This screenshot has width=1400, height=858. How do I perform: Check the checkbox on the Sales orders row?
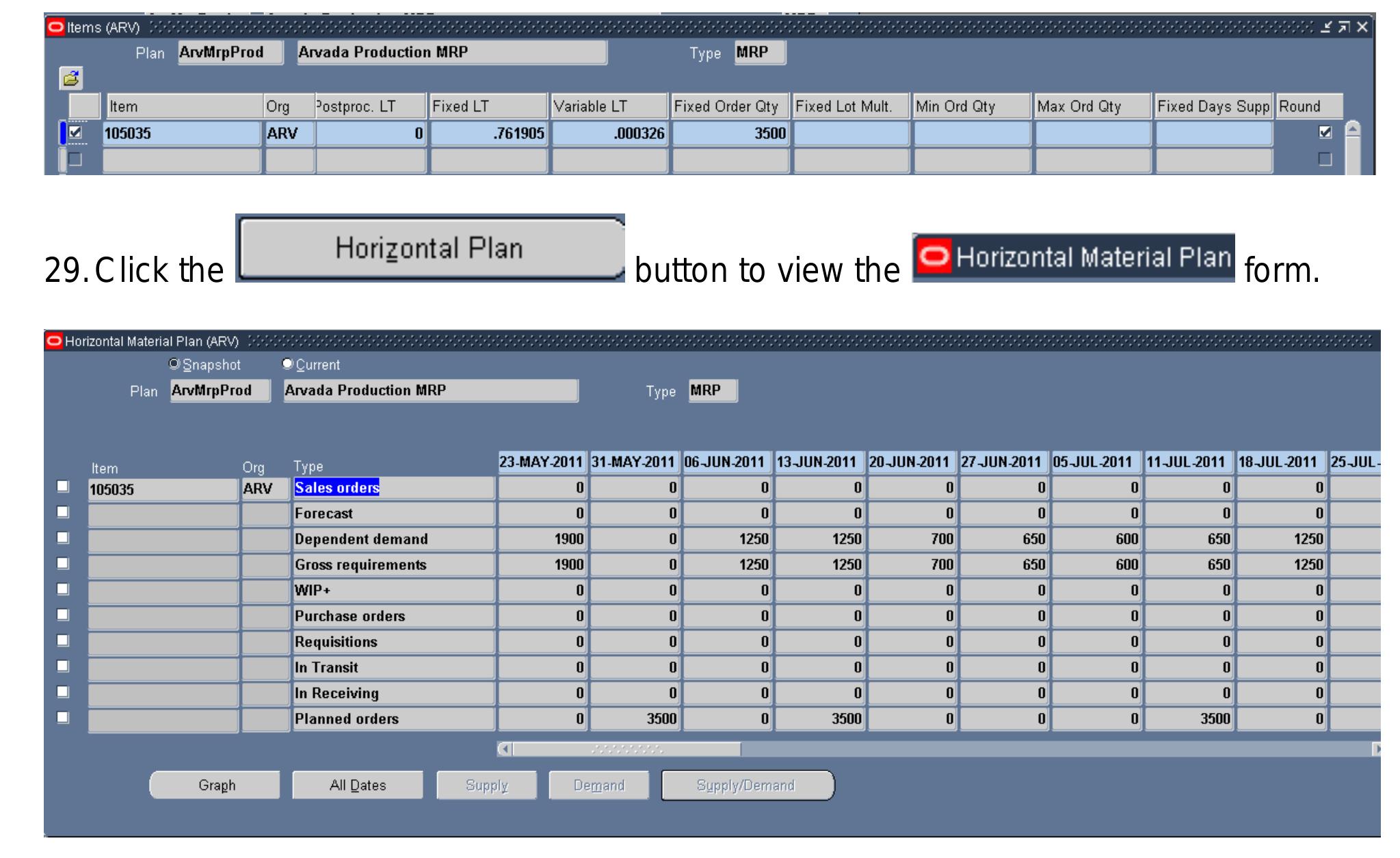point(62,487)
